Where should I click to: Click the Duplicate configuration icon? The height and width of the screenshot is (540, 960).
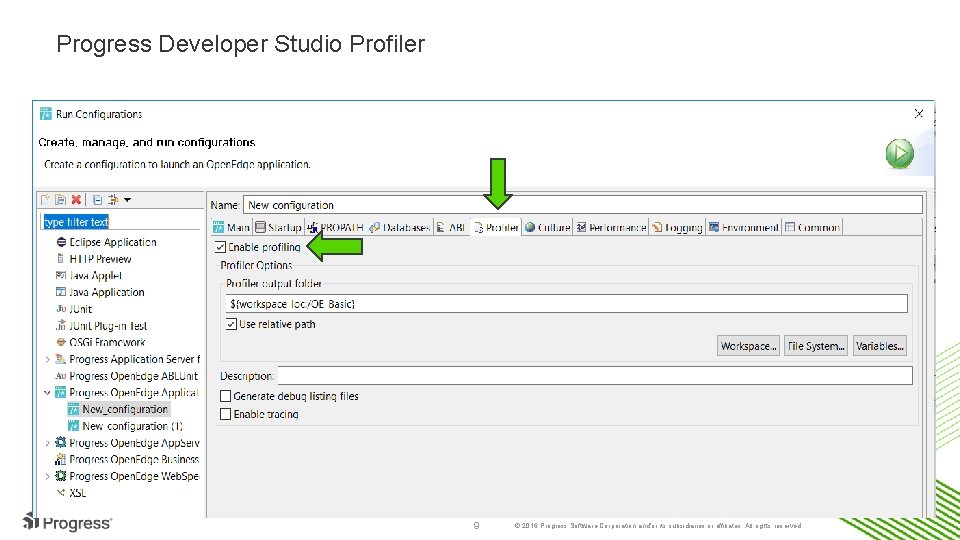[x=60, y=200]
